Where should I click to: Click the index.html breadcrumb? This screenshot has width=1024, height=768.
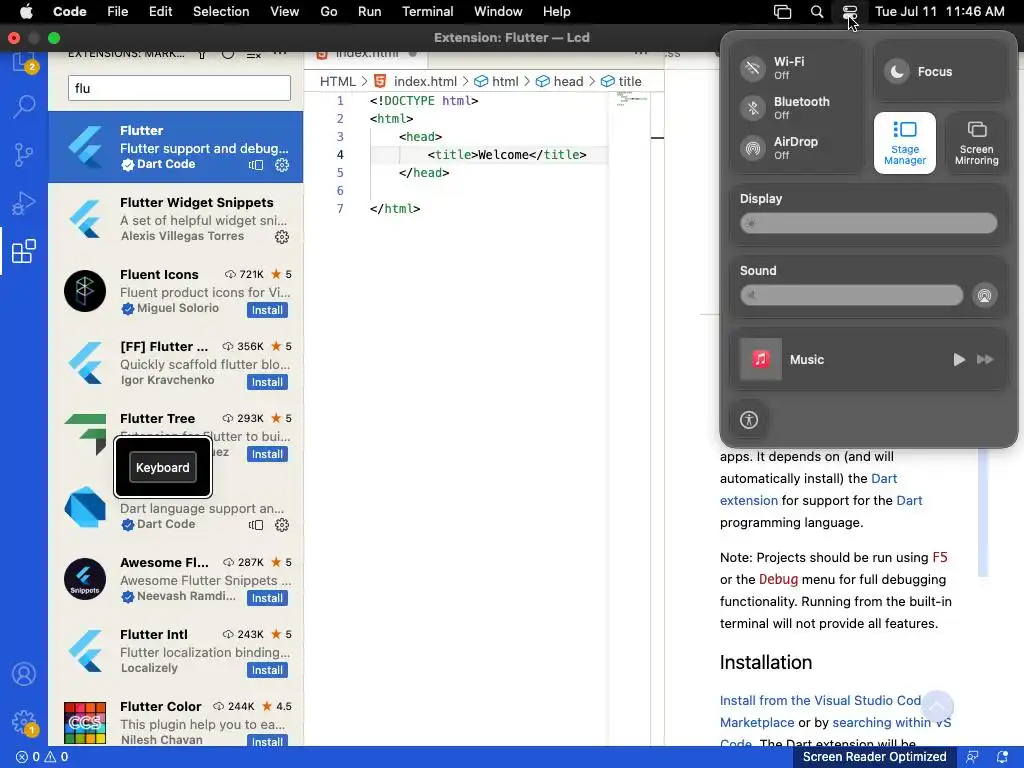pyautogui.click(x=415, y=82)
